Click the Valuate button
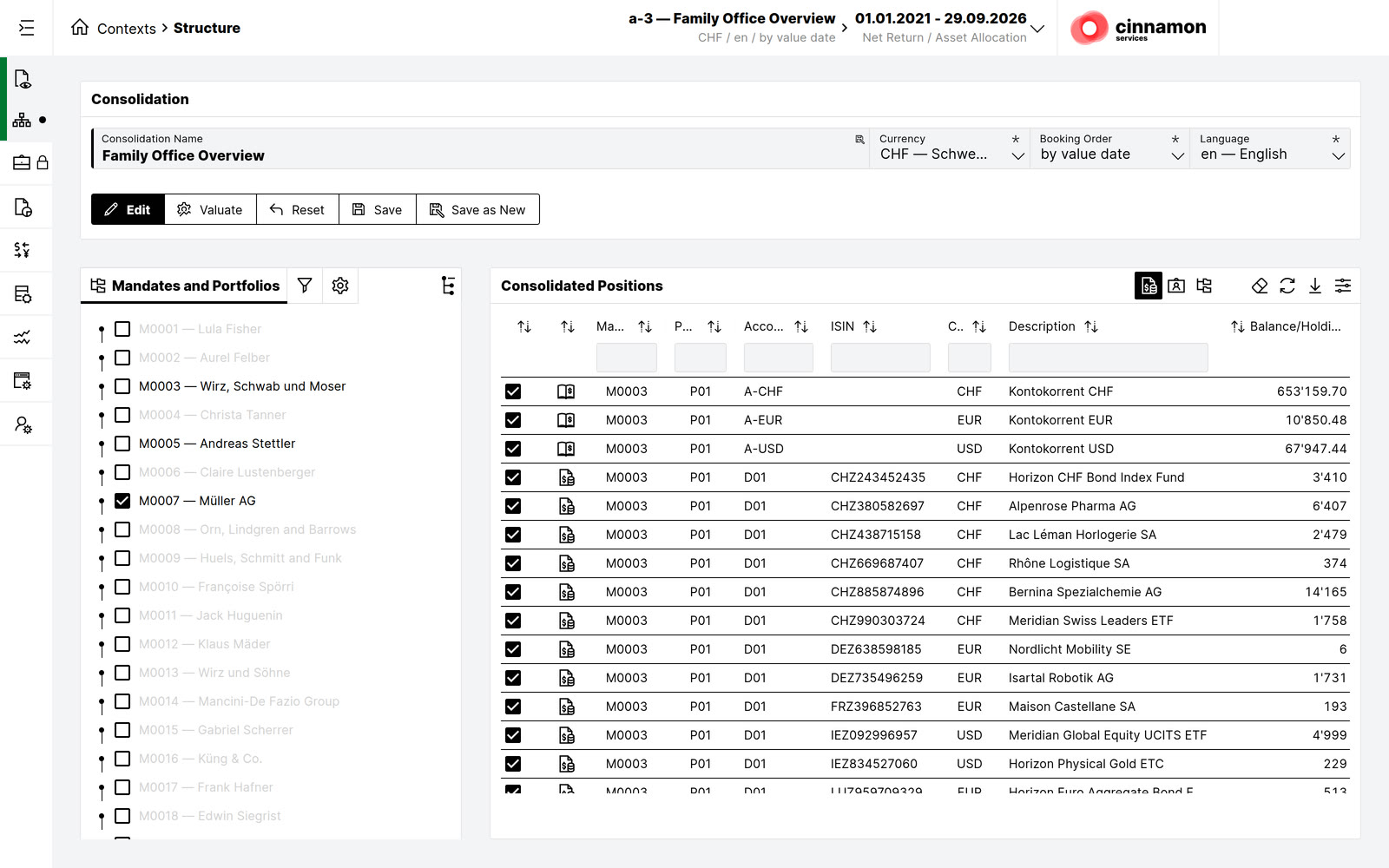1389x868 pixels. (x=210, y=209)
